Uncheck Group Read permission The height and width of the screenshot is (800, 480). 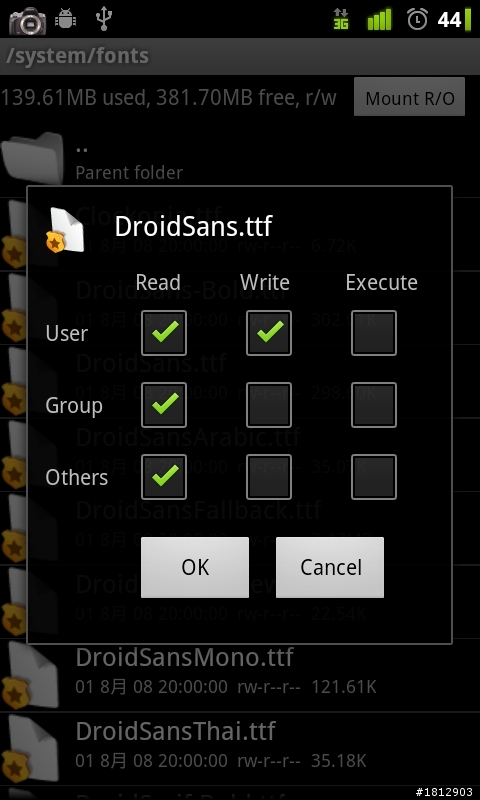pos(164,405)
